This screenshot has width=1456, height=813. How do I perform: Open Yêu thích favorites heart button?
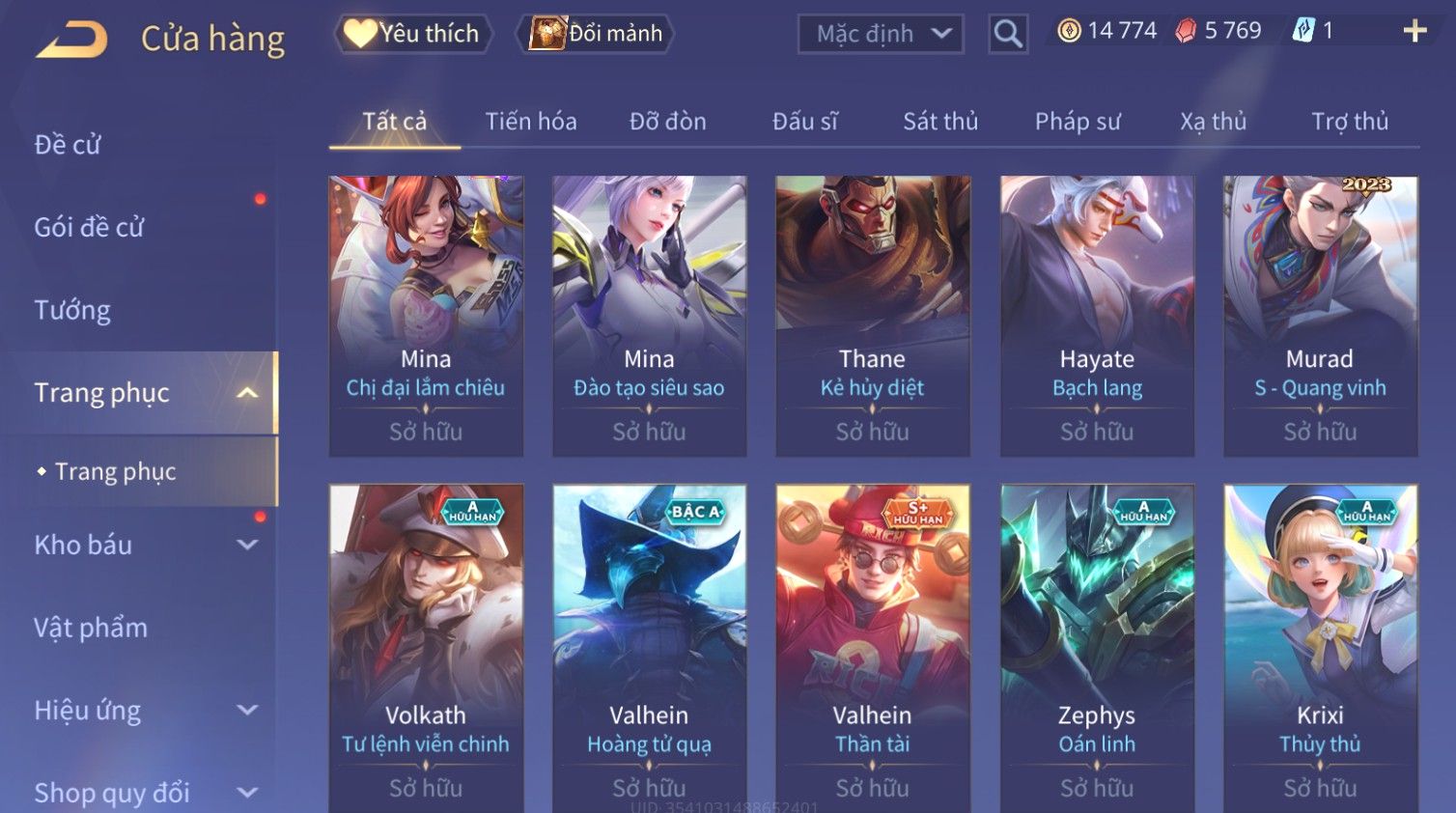coord(413,34)
